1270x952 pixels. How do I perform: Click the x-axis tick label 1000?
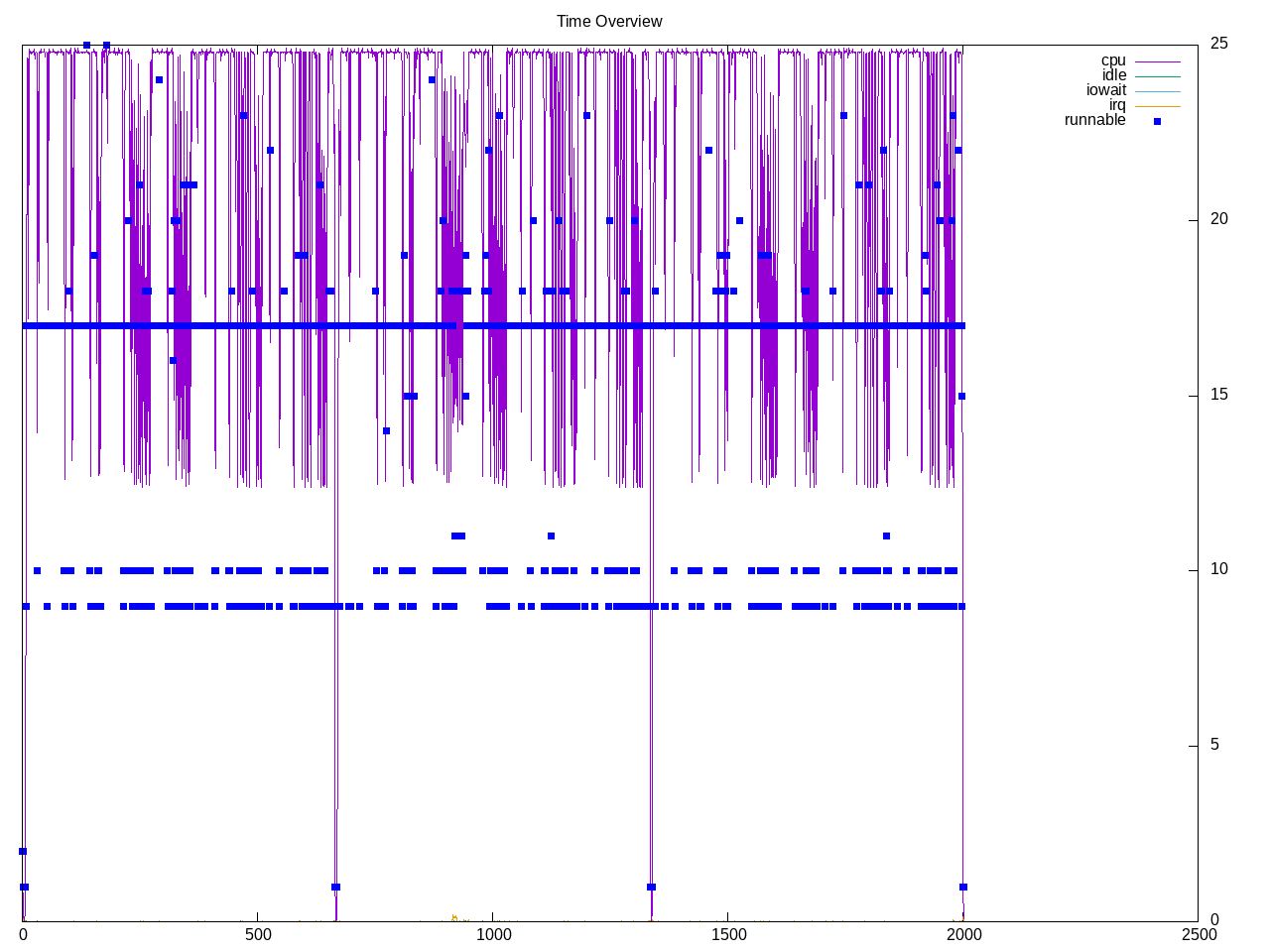point(493,934)
